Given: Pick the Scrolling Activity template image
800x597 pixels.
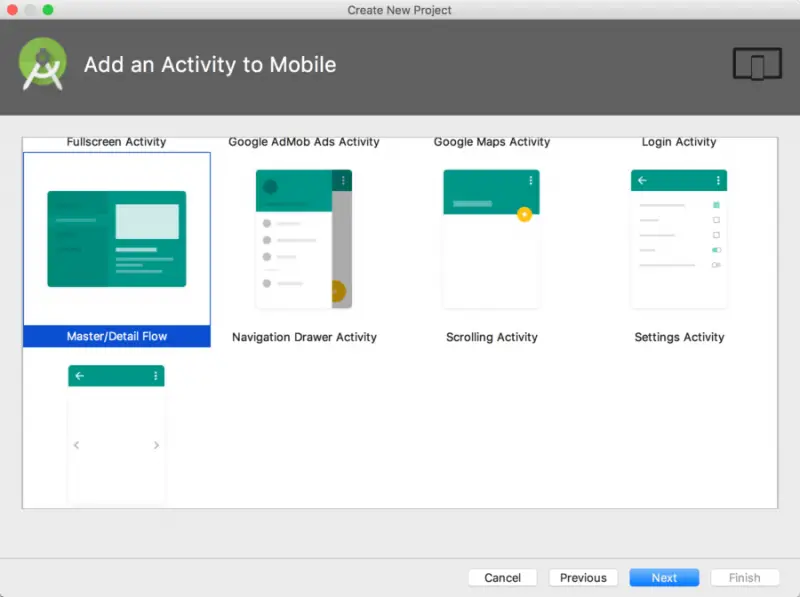Looking at the screenshot, I should [491, 239].
